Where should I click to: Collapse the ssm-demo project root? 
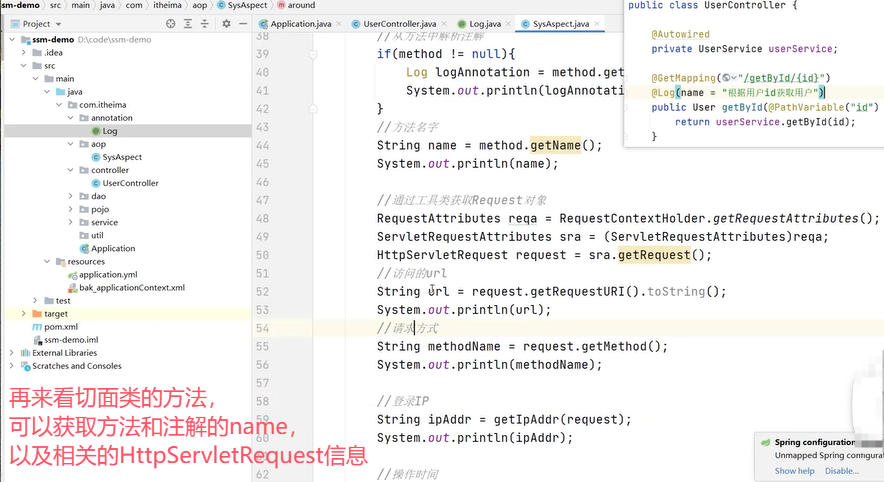(12, 39)
